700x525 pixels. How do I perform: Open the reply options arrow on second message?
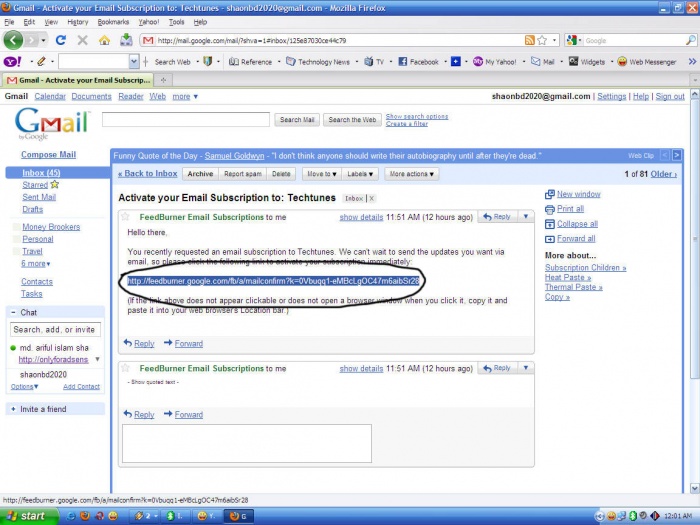(526, 368)
